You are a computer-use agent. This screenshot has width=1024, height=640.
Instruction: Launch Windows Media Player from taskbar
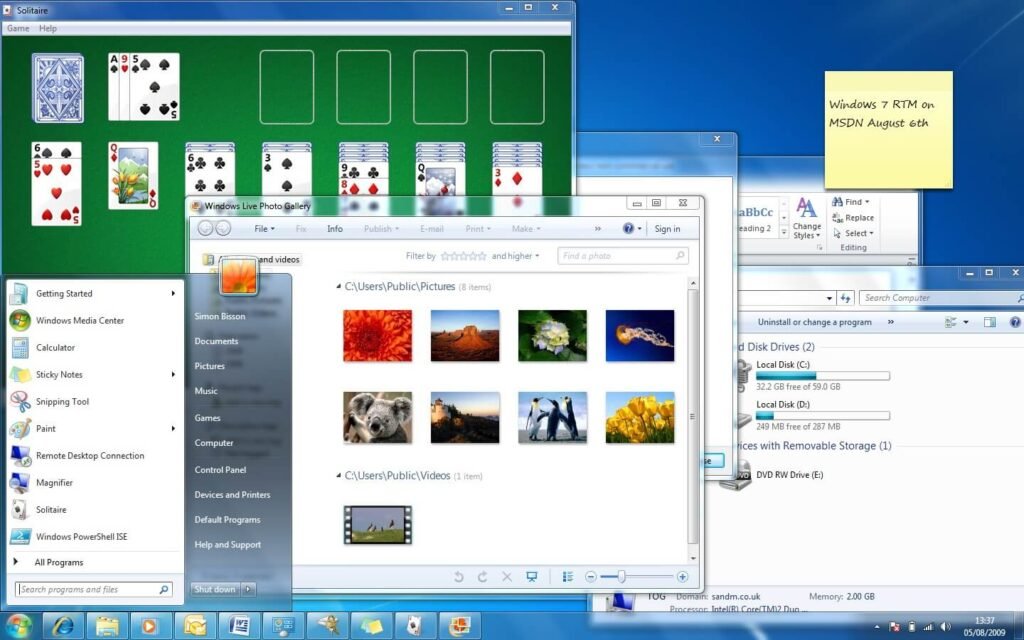[x=151, y=626]
